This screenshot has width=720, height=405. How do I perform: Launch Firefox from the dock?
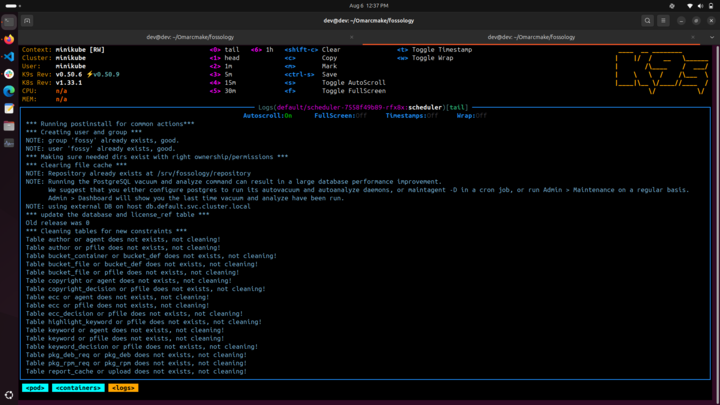9,39
